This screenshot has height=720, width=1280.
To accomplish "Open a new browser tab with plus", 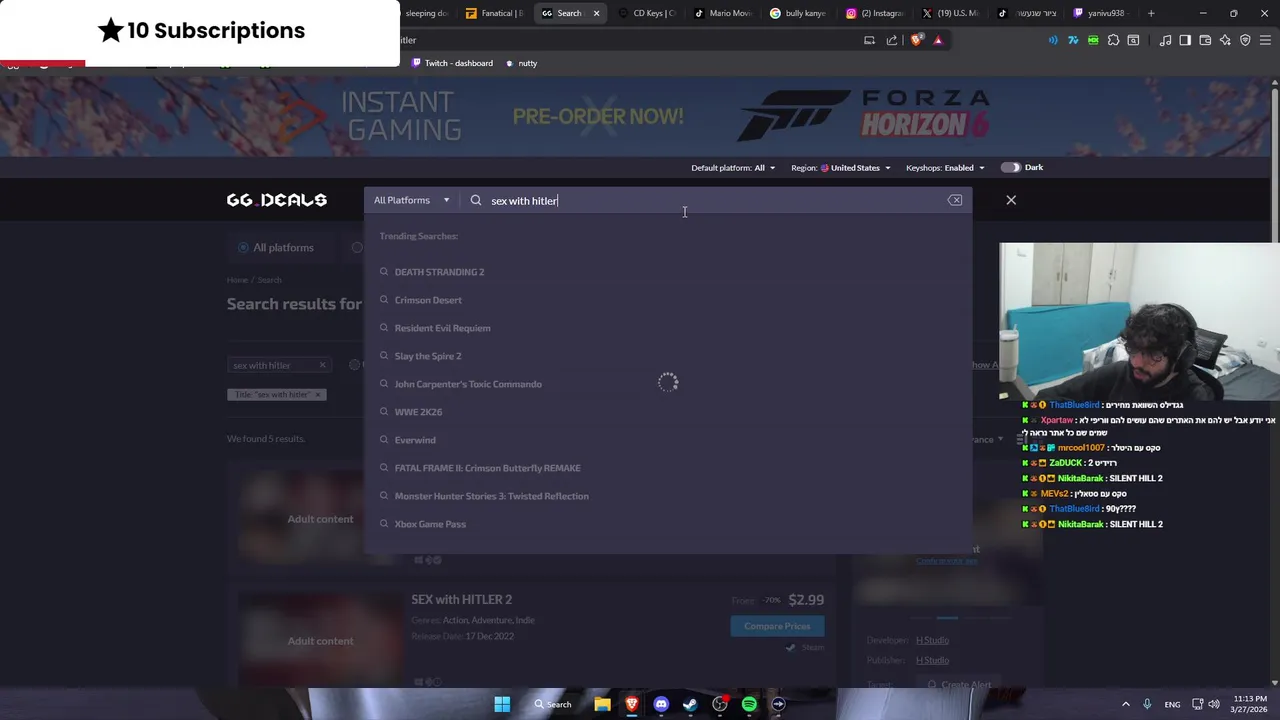I will coord(1151,13).
